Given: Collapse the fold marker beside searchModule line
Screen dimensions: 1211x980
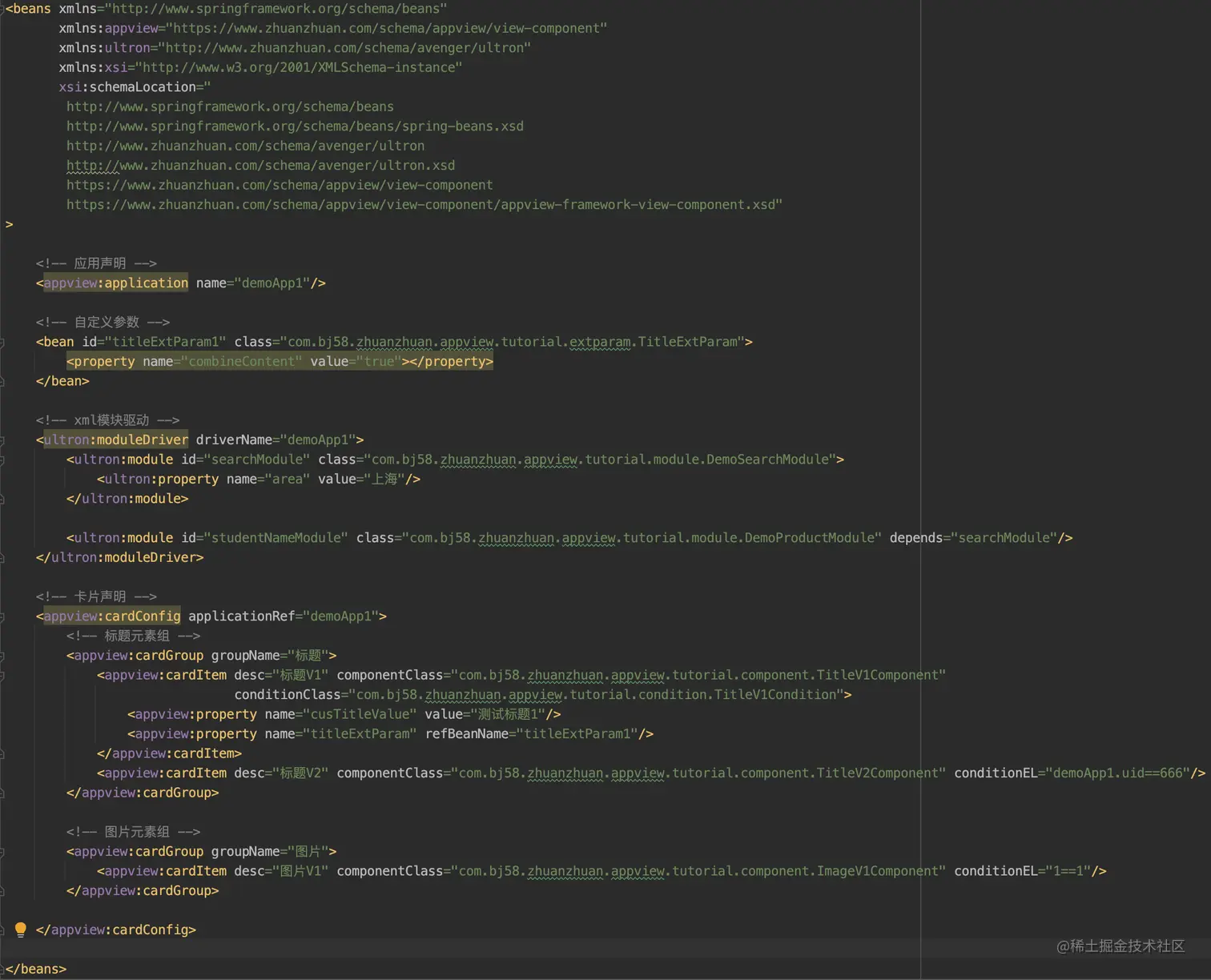Looking at the screenshot, I should (x=2, y=460).
